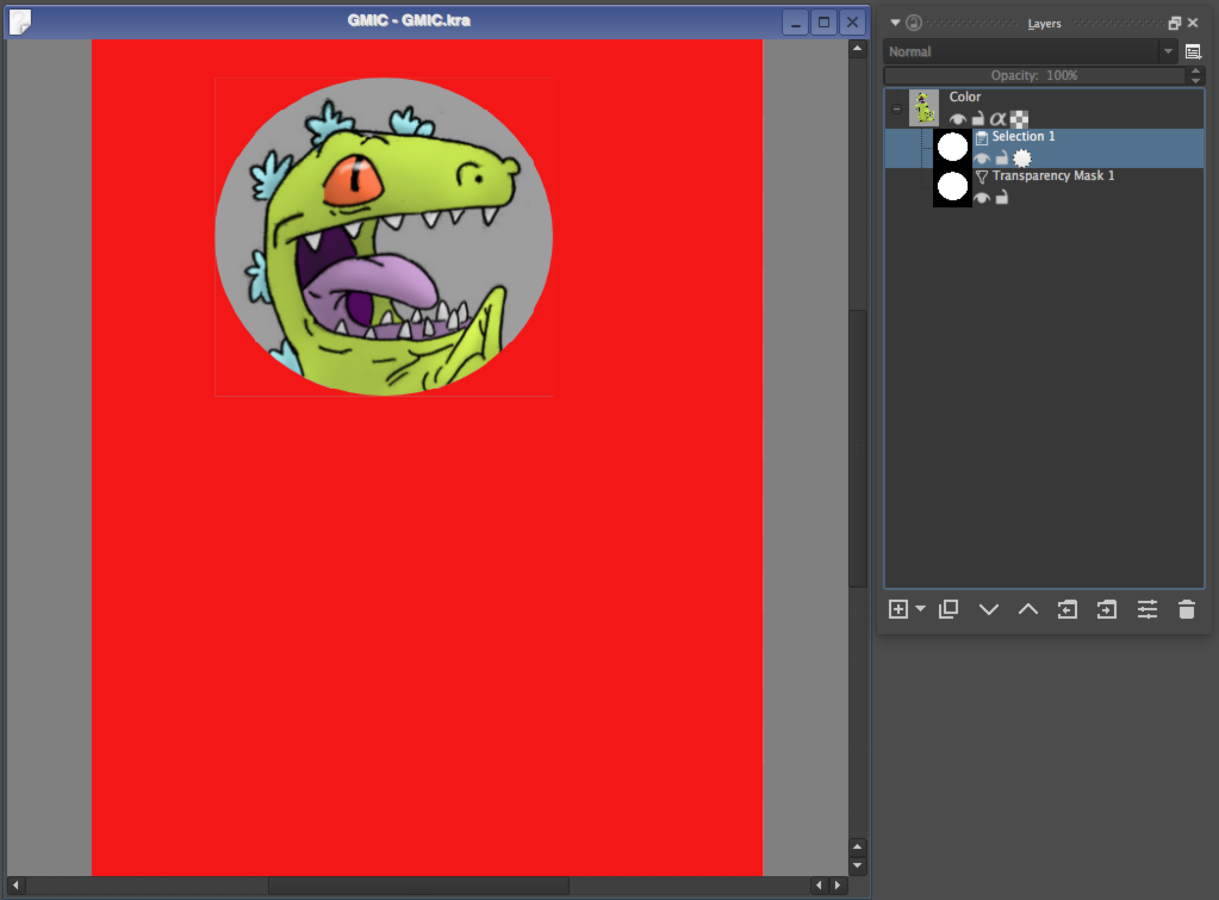This screenshot has width=1219, height=900.
Task: Click the Selection 1 type icon
Action: tap(982, 137)
